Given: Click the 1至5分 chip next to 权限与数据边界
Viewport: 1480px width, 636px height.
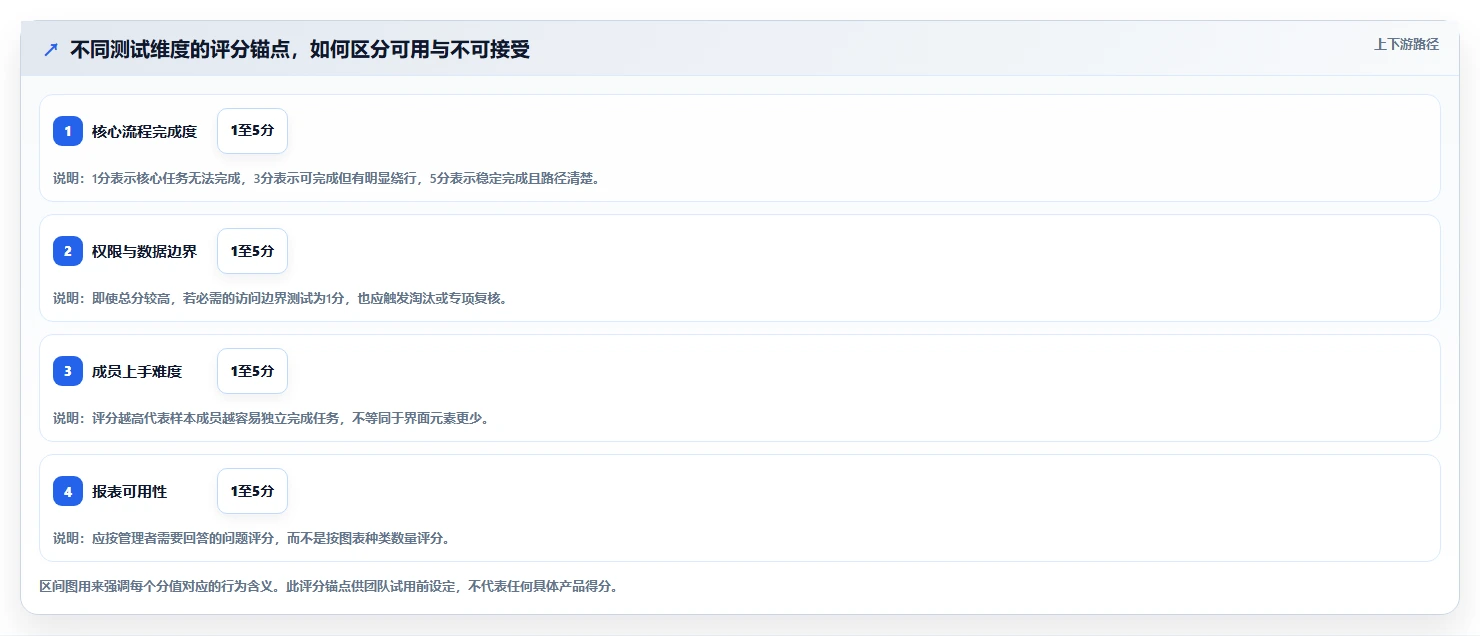Looking at the screenshot, I should tap(252, 251).
